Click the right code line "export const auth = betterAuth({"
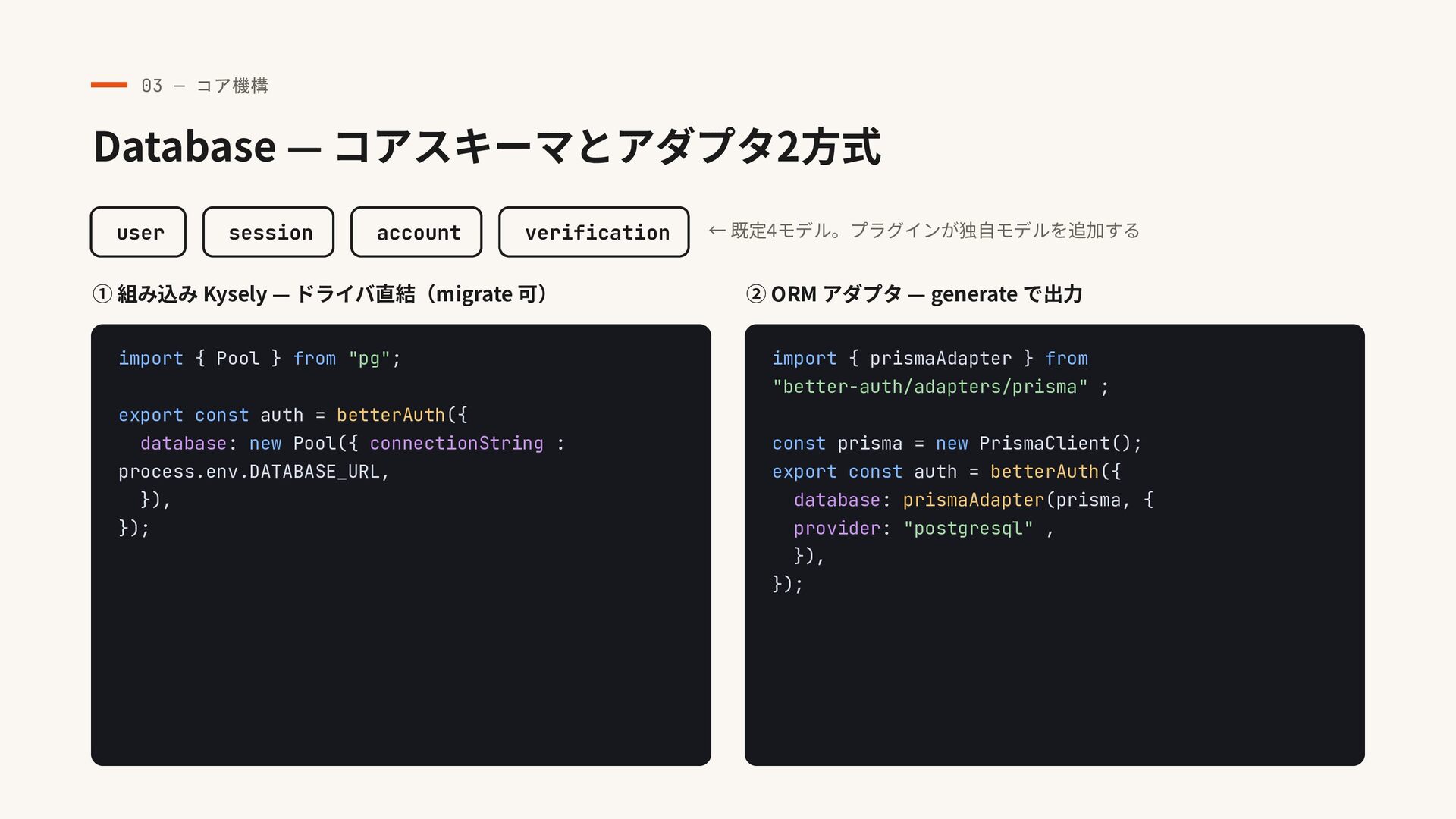 click(946, 472)
